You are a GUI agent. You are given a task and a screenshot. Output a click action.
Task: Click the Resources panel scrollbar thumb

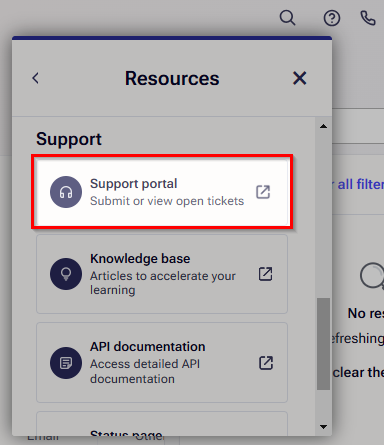click(323, 344)
